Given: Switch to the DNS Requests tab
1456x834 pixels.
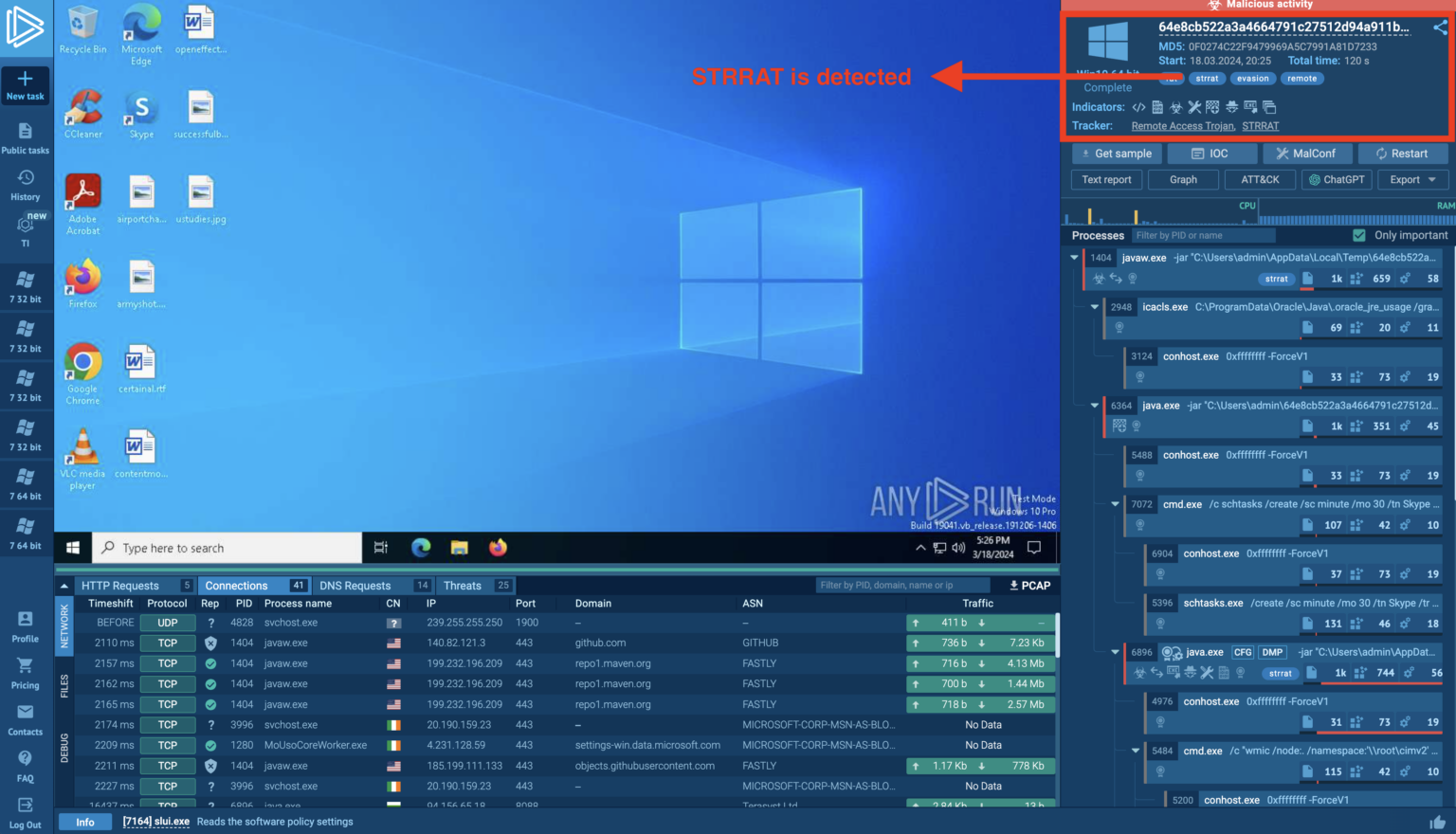Looking at the screenshot, I should click(x=355, y=586).
